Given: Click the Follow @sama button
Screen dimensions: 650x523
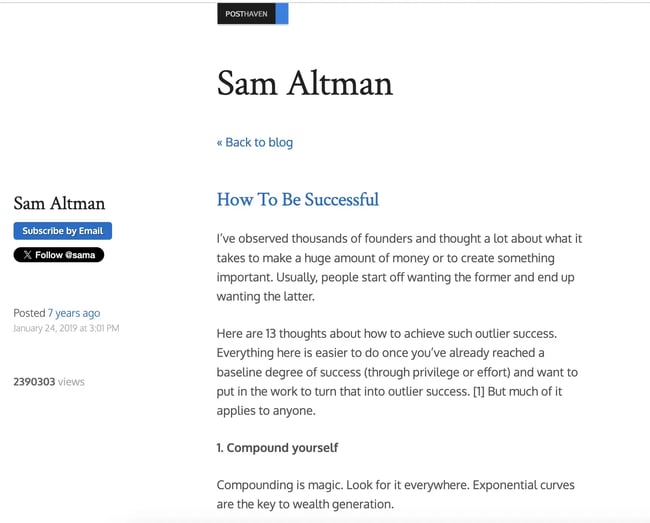Looking at the screenshot, I should (59, 255).
